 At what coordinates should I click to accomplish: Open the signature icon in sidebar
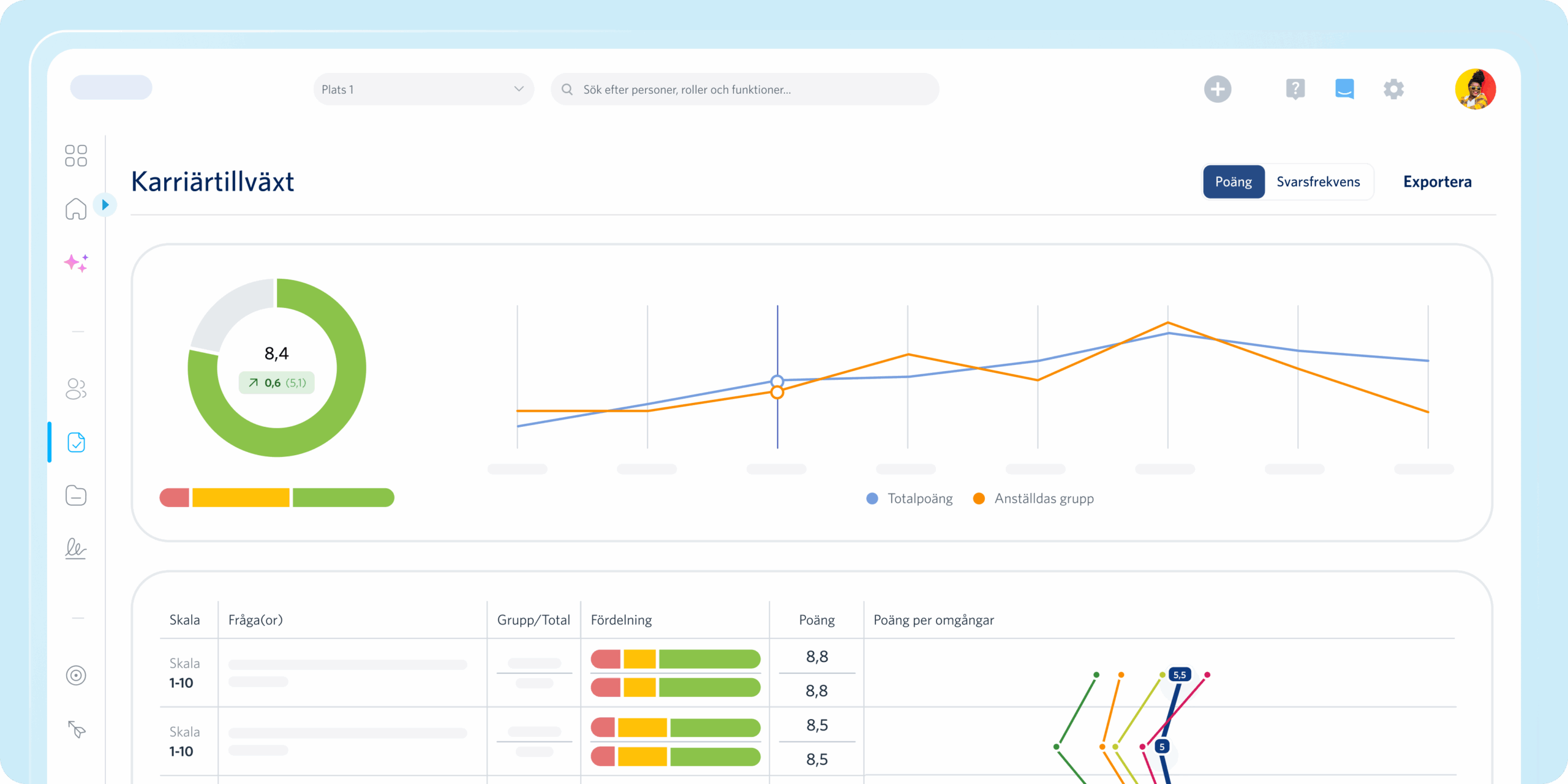[x=76, y=548]
